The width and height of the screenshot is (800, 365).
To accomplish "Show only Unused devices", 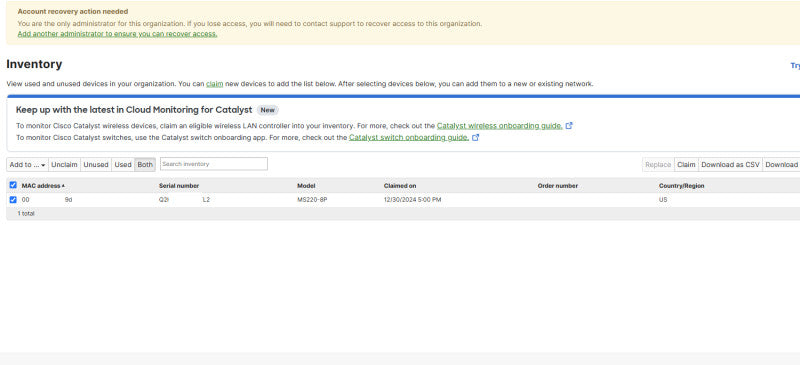I will 96,164.
